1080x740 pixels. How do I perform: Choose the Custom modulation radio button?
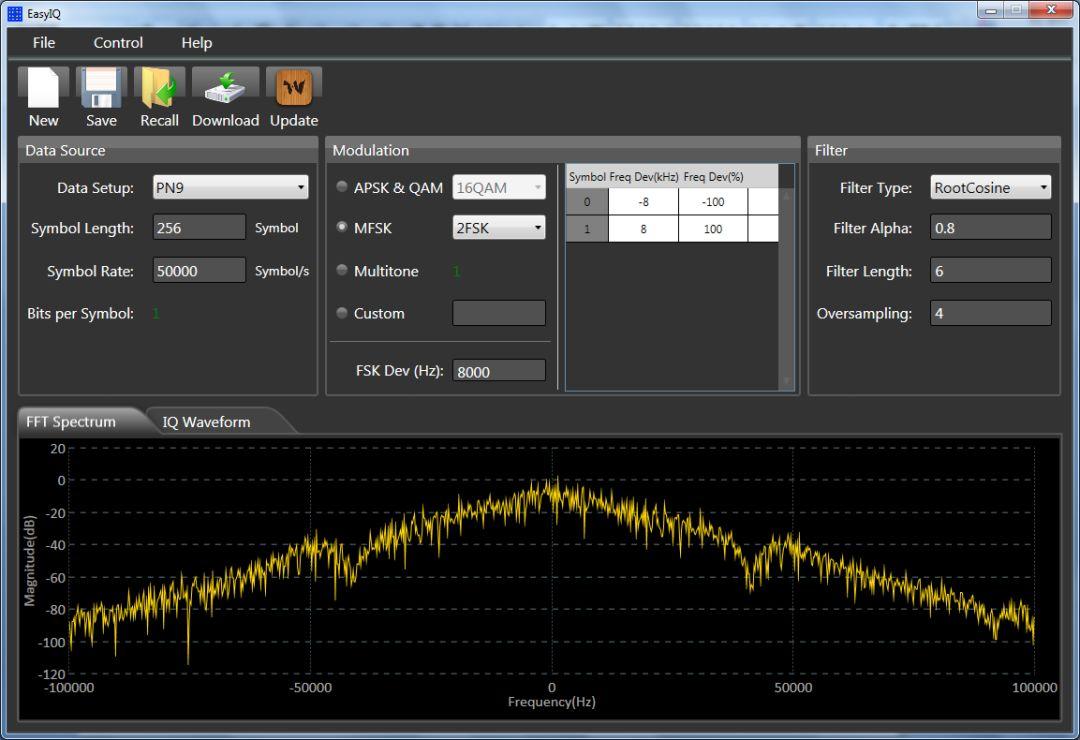pos(343,313)
